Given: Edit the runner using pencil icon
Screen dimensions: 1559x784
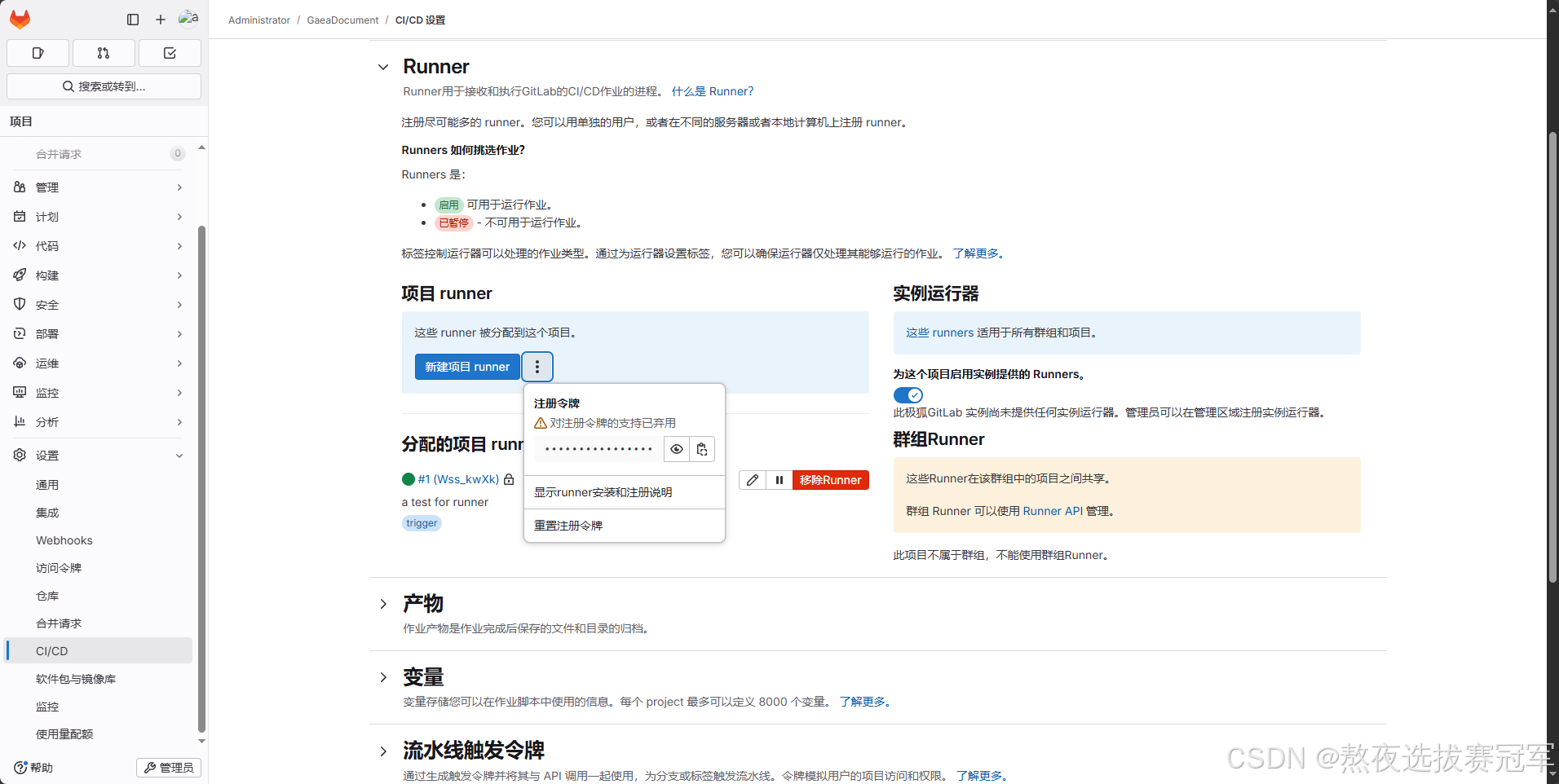Looking at the screenshot, I should coord(751,480).
